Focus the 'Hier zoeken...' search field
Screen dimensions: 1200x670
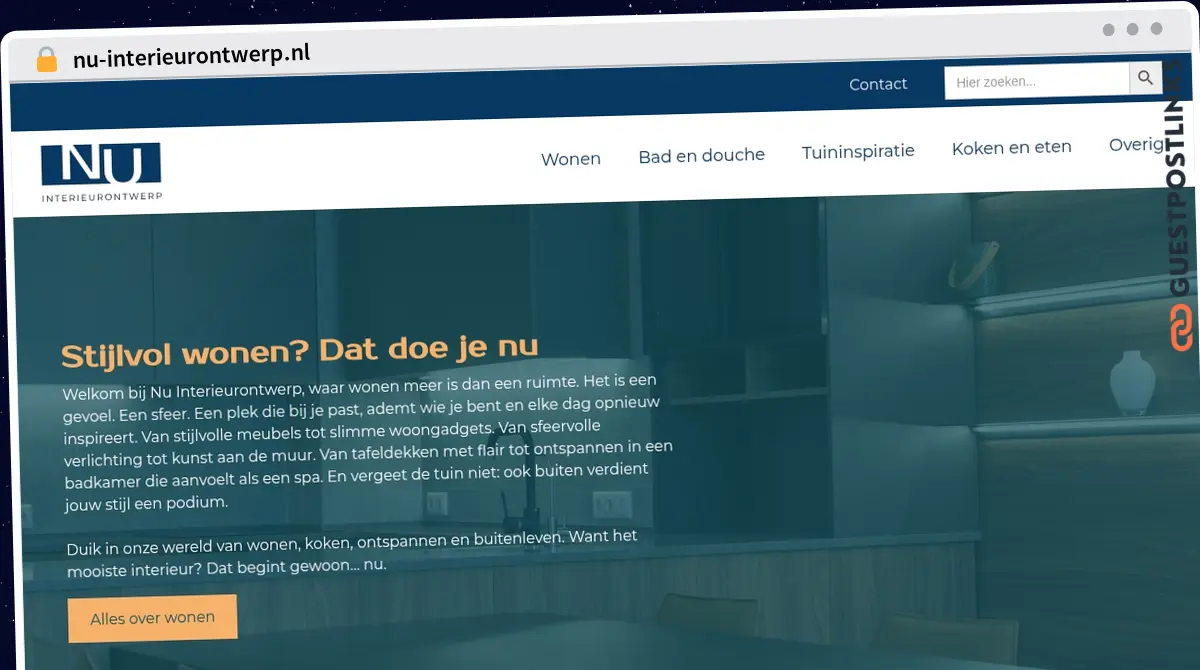pyautogui.click(x=1037, y=81)
